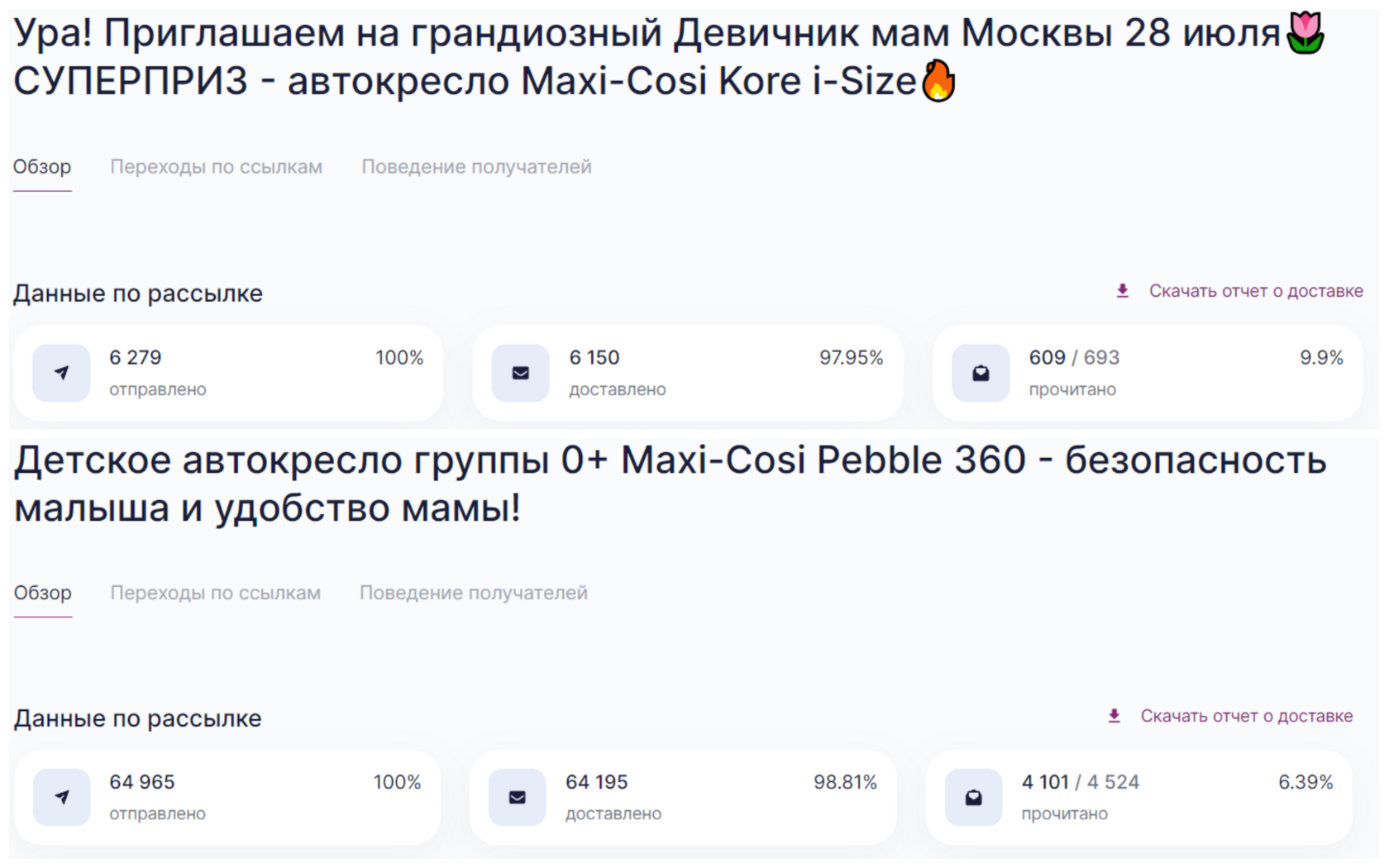Switch to Переходы по ссылкам in first campaign
Image resolution: width=1389 pixels, height=868 pixels.
click(216, 167)
